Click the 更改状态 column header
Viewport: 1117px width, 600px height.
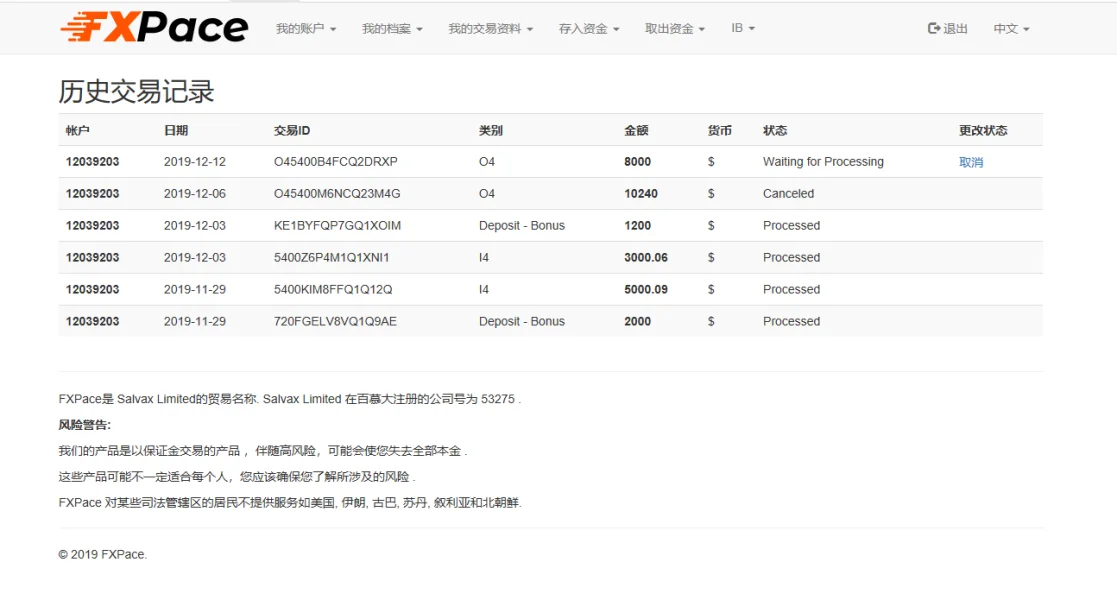pyautogui.click(x=983, y=131)
